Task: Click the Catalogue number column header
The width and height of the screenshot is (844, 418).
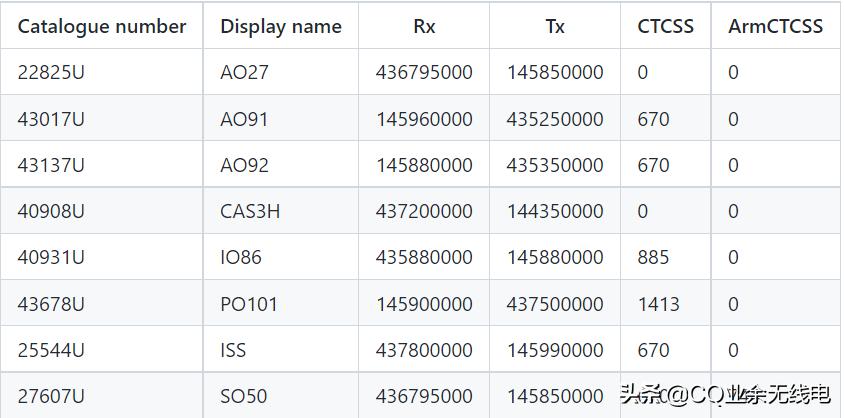Action: [x=102, y=27]
